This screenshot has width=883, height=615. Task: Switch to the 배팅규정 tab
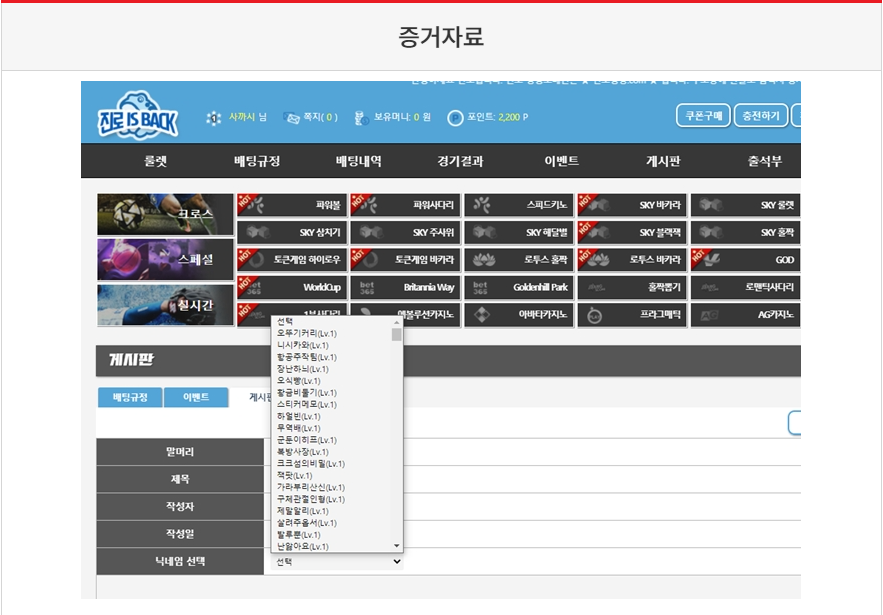tap(130, 397)
